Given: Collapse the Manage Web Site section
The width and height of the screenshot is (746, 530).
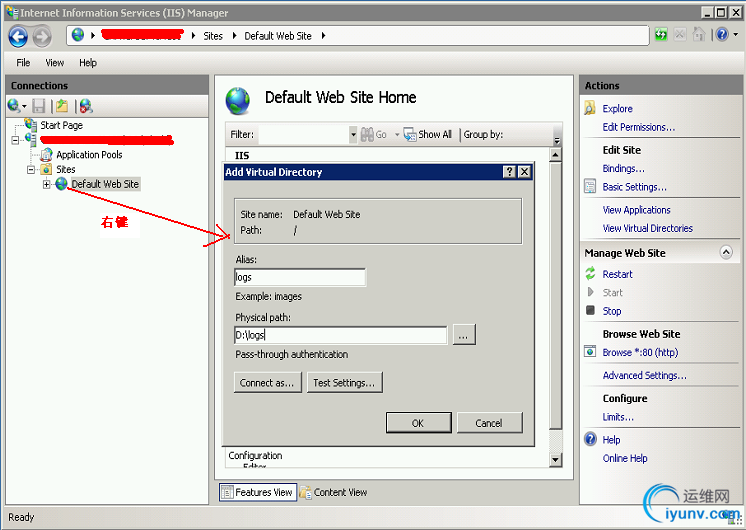Looking at the screenshot, I should click(x=726, y=252).
